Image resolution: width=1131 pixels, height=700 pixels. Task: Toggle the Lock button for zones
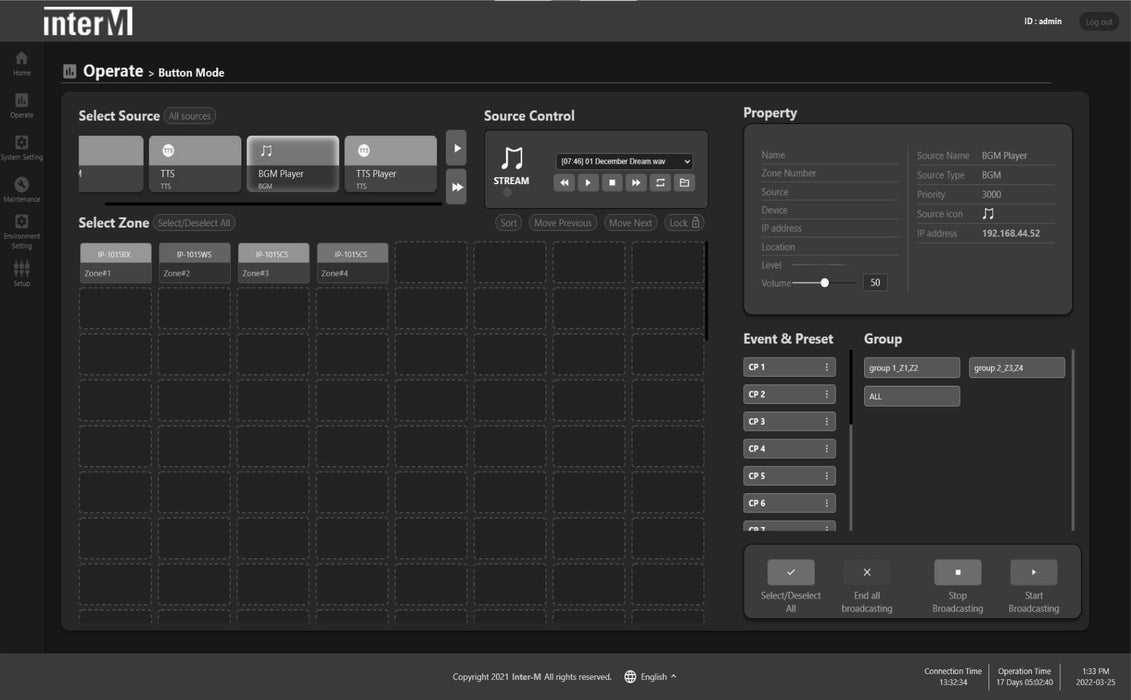coord(685,223)
